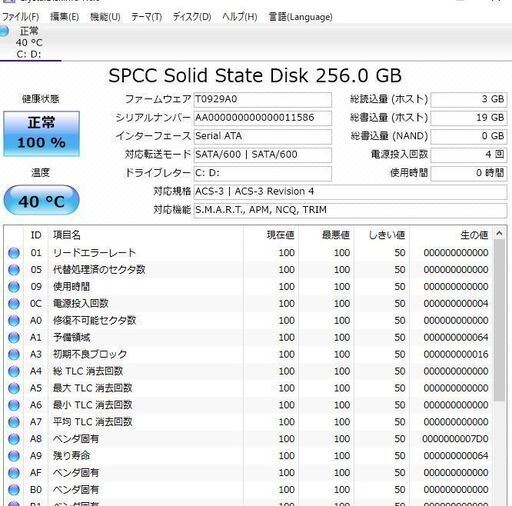512x506 pixels.
Task: Select the blue dot on row A5
Action: pos(14,388)
